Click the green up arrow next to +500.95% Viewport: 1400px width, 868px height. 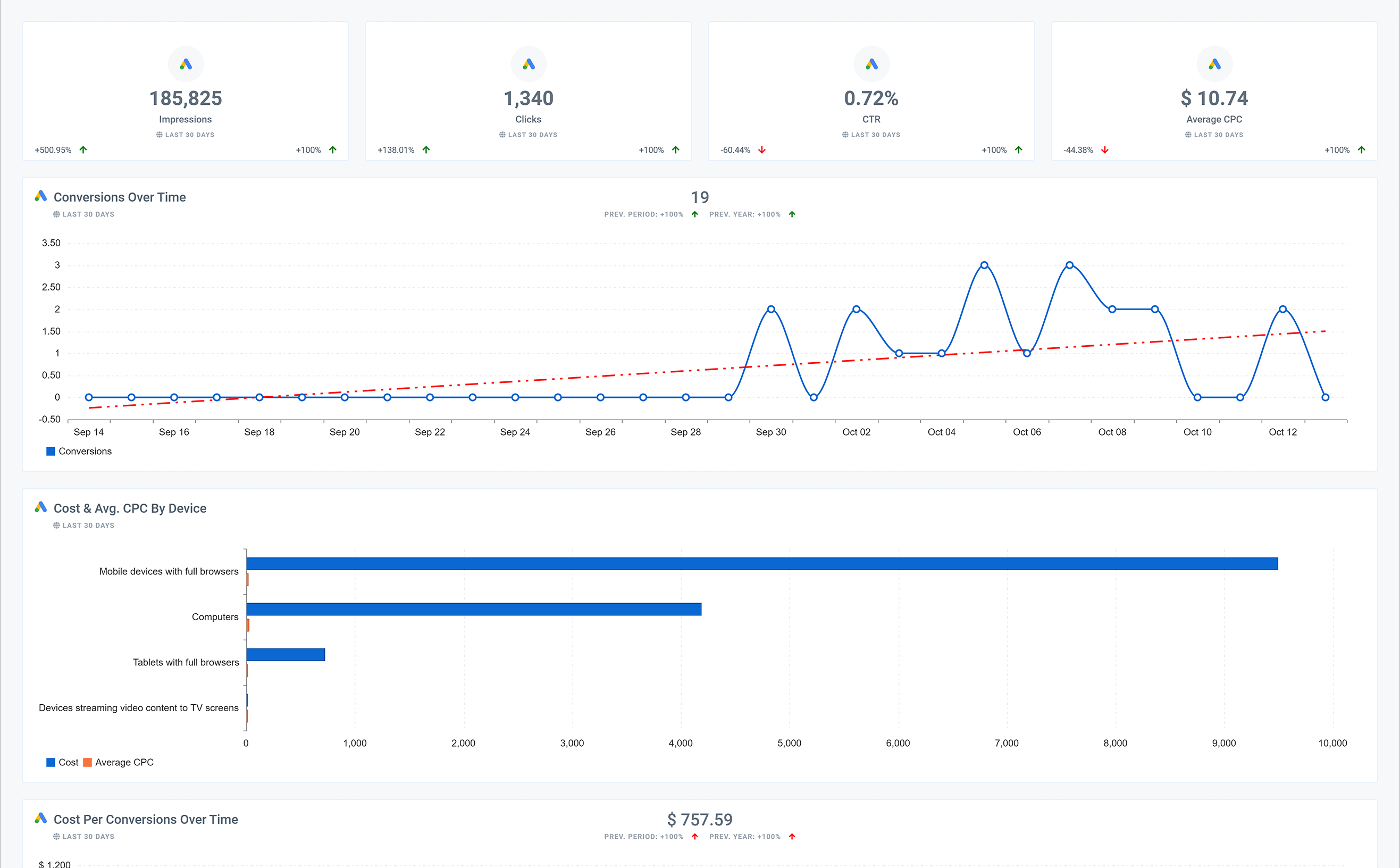[83, 150]
